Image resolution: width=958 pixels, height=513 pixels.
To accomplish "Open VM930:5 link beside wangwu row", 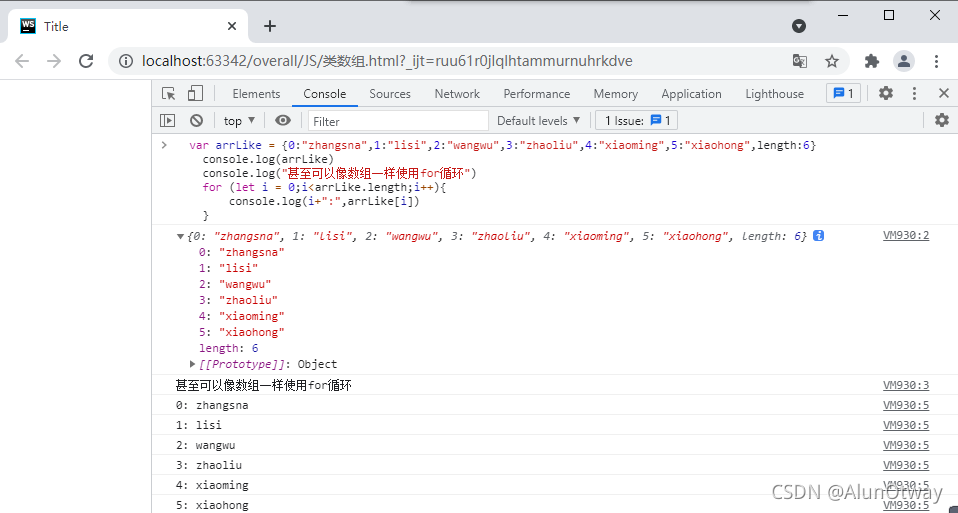I will [x=905, y=445].
